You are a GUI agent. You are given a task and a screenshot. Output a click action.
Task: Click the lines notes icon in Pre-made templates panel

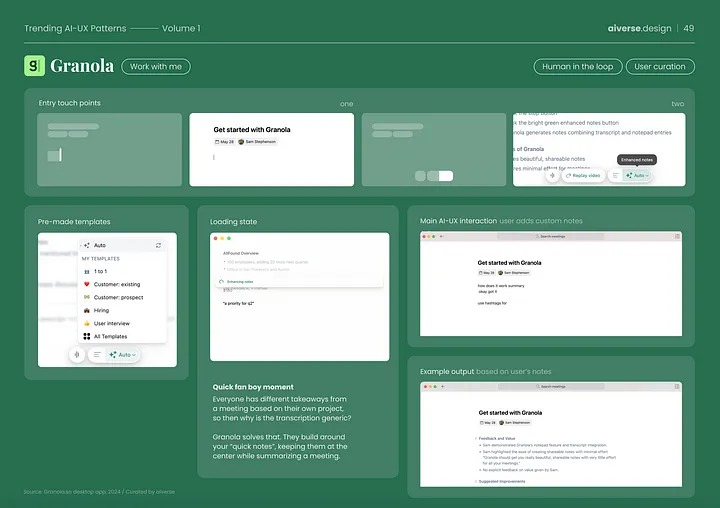click(x=97, y=355)
